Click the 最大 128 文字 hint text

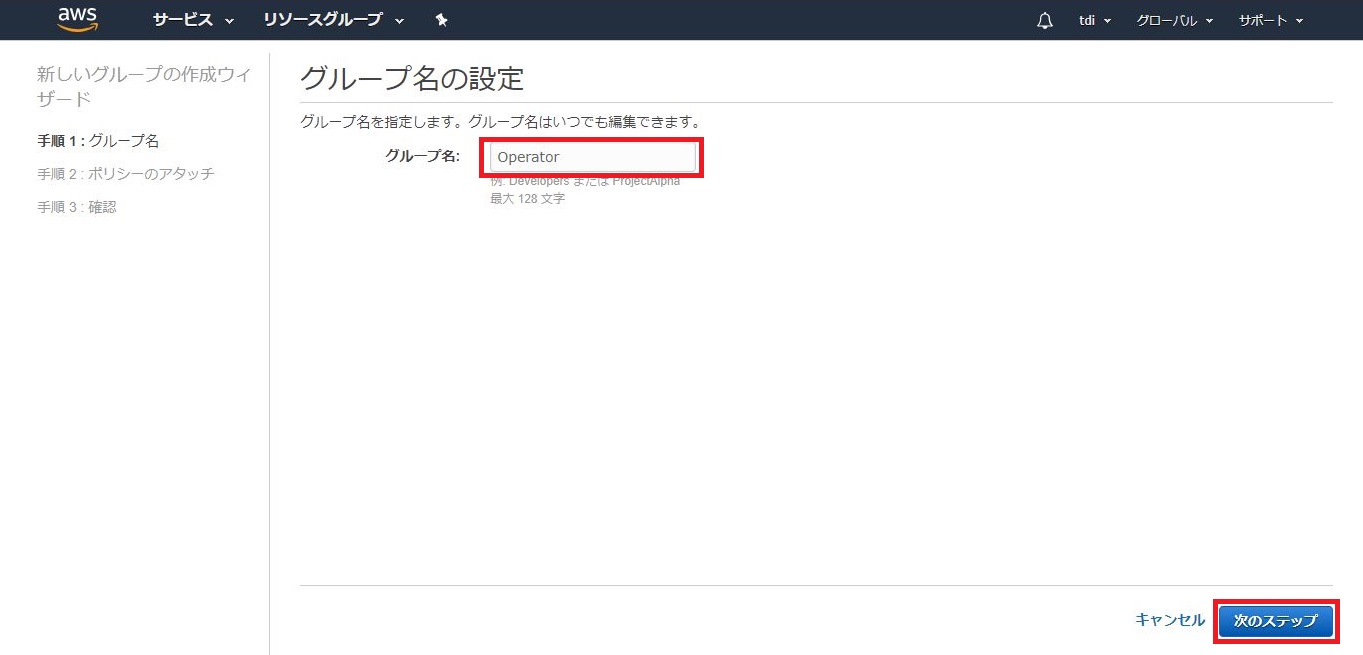[x=527, y=198]
